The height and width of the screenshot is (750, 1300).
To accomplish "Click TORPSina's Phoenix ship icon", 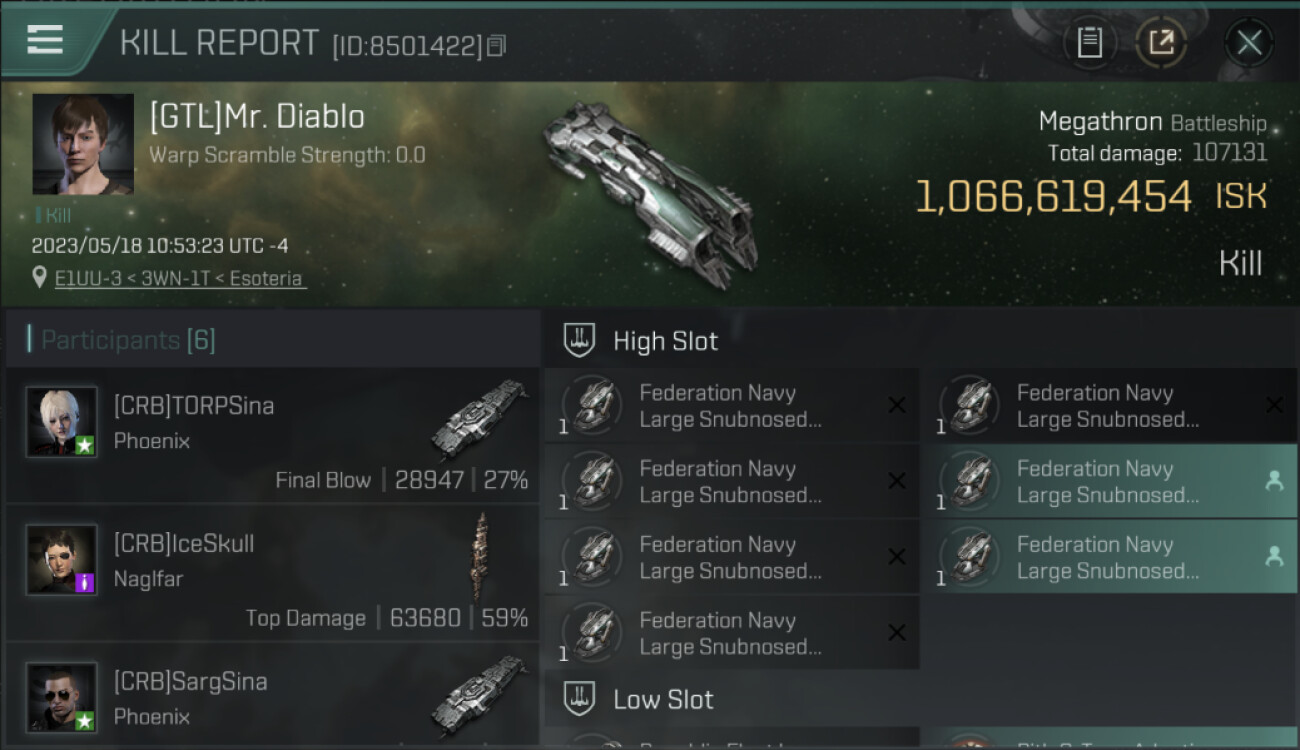I will pyautogui.click(x=480, y=418).
